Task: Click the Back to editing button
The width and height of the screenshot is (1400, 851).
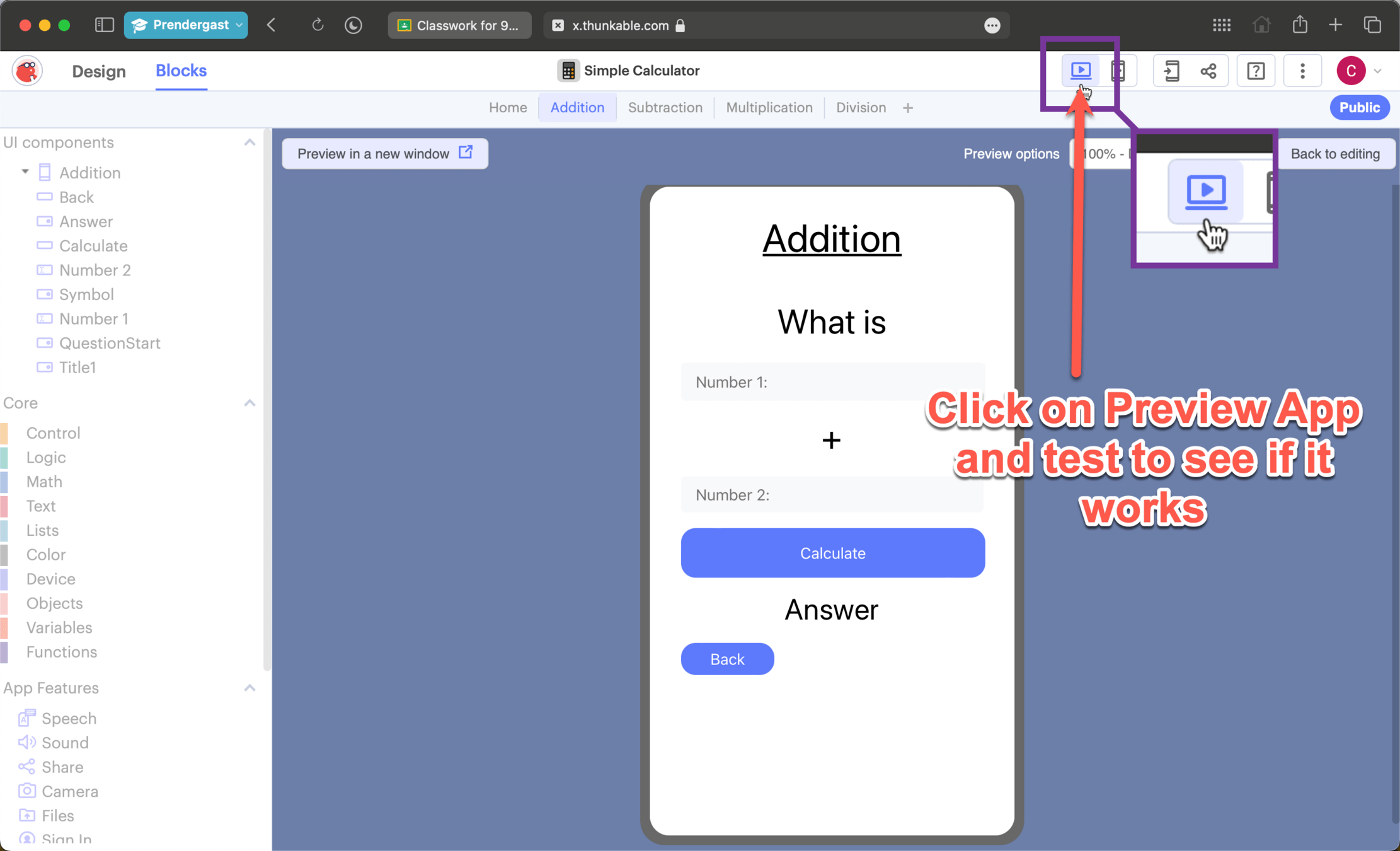Action: tap(1334, 154)
